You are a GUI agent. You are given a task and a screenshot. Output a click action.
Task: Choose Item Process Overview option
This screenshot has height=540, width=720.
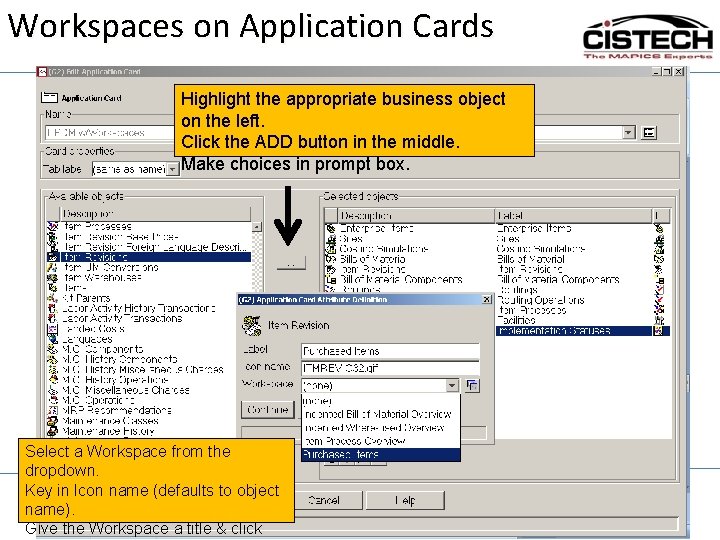click(381, 441)
